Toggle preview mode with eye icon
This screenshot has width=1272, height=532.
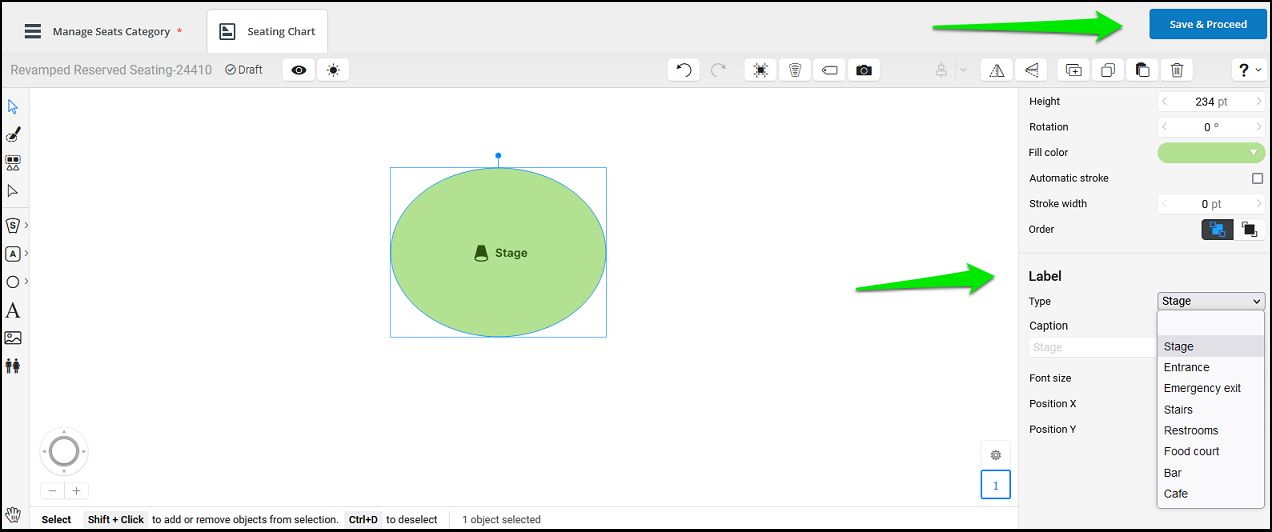[x=298, y=70]
